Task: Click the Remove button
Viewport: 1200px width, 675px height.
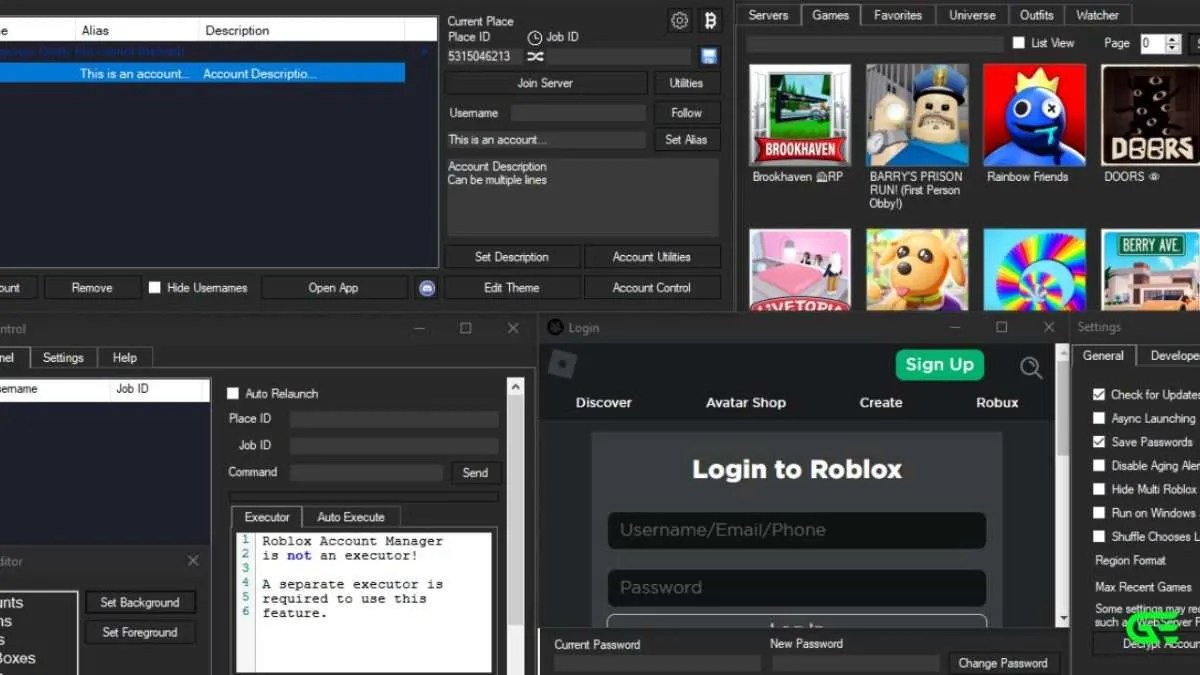Action: (92, 287)
